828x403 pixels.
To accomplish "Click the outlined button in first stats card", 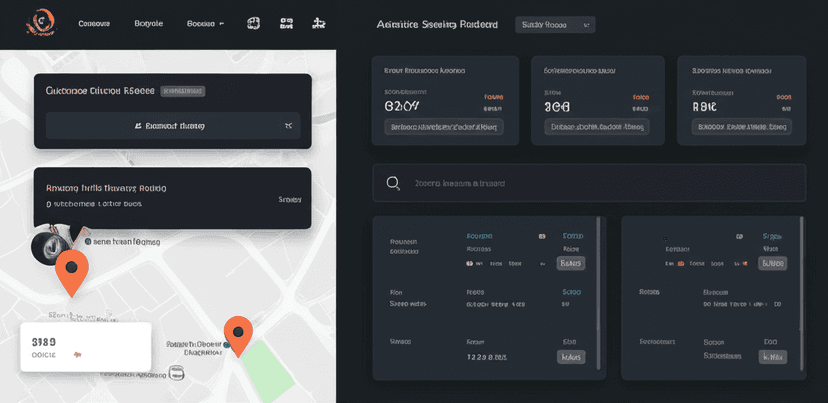I will pyautogui.click(x=444, y=127).
